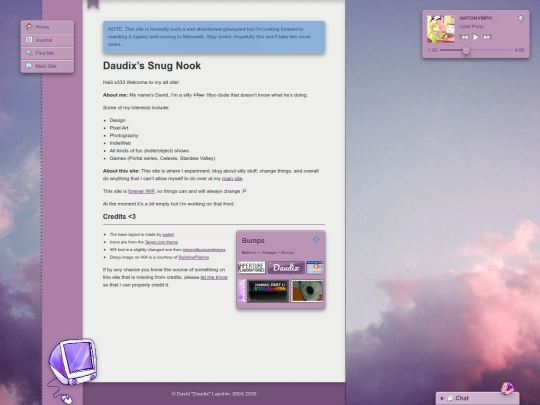Click the purple computer monitor illustration
540x405 pixels.
[x=73, y=362]
